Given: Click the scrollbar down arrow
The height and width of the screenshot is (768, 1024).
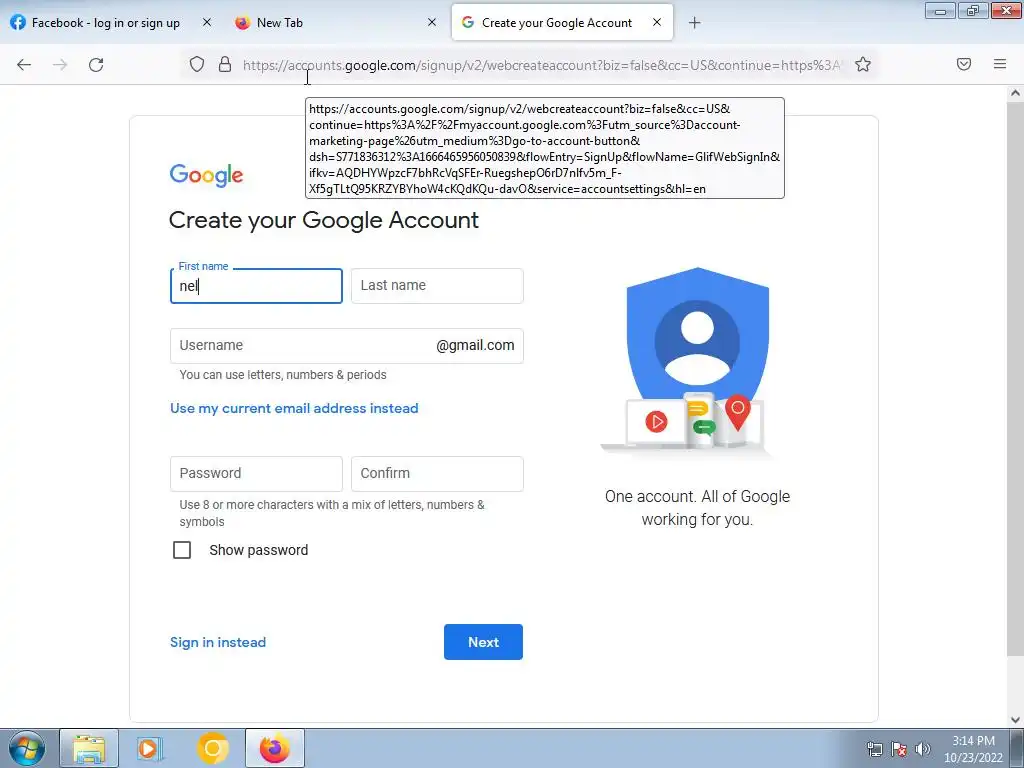Looking at the screenshot, I should (x=1015, y=720).
